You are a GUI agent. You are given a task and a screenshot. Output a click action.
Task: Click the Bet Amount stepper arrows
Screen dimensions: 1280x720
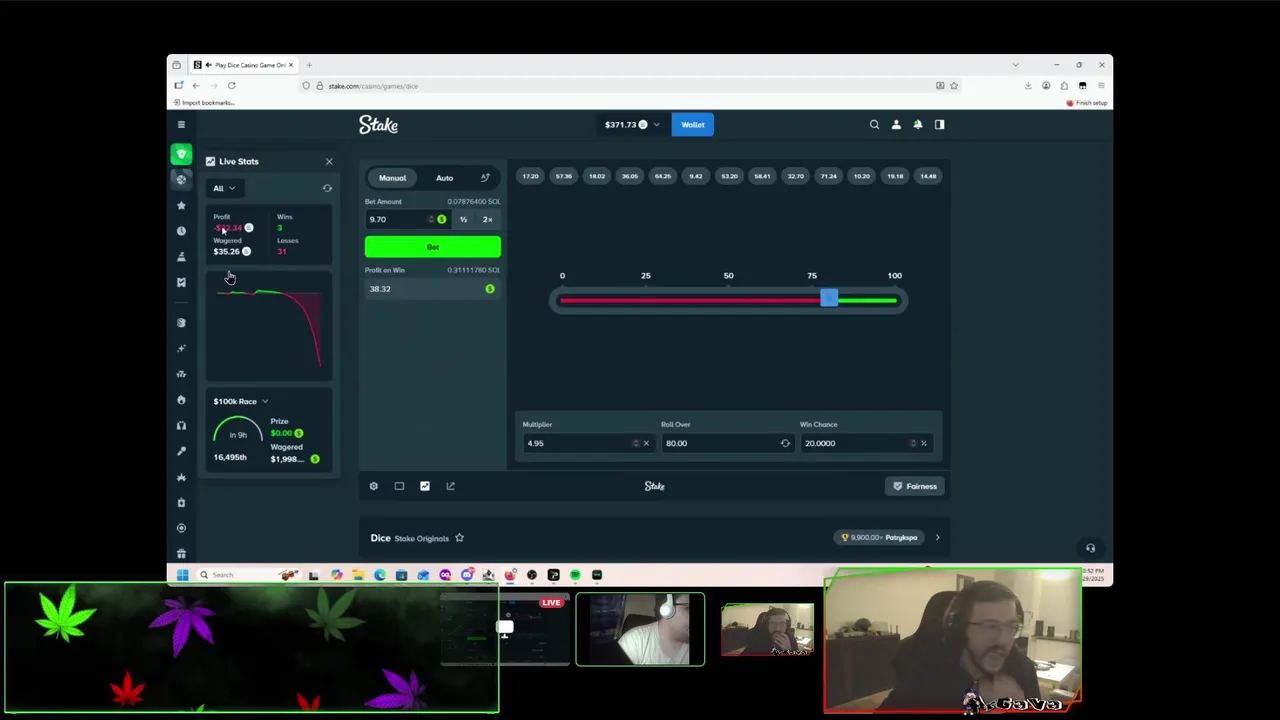point(431,219)
